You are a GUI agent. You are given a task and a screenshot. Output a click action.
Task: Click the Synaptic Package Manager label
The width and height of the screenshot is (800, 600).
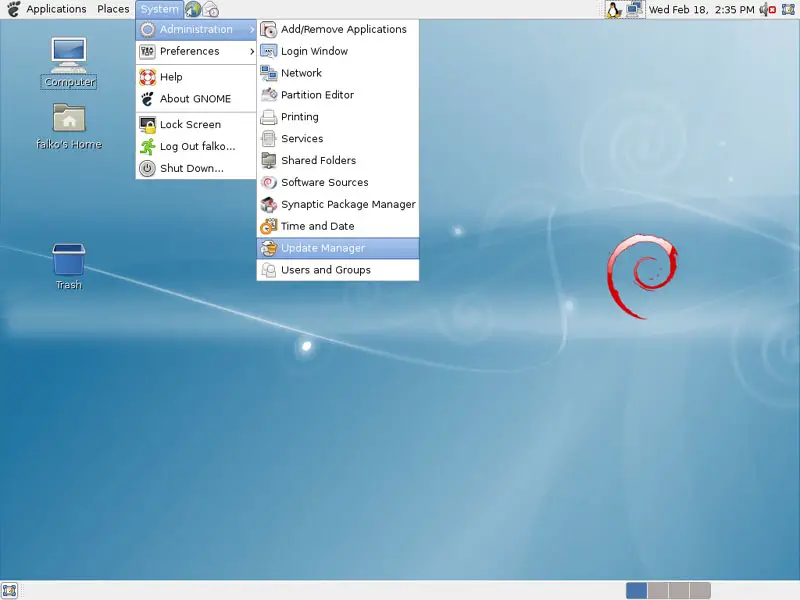[348, 205]
